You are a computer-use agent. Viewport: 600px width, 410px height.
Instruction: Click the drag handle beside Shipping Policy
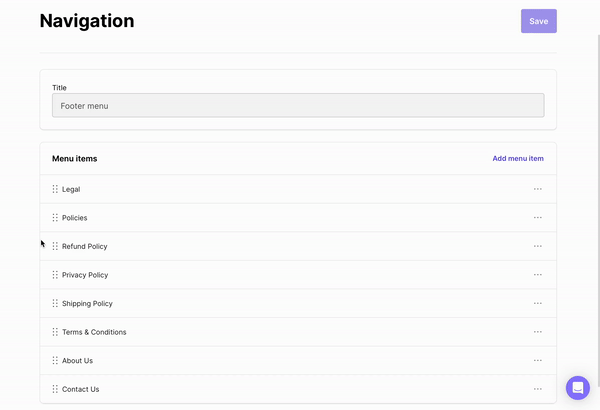pyautogui.click(x=55, y=303)
